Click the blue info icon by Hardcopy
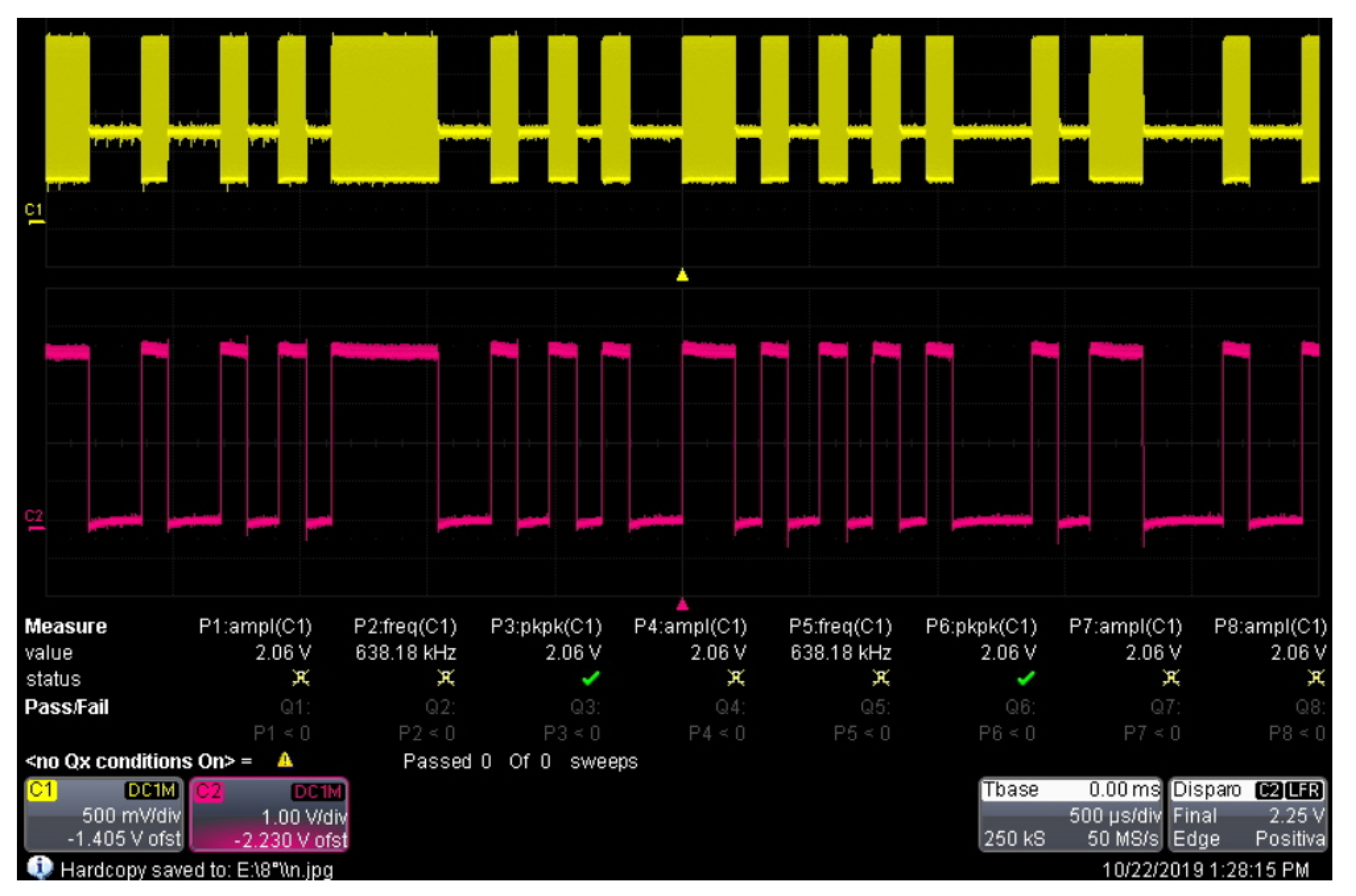Image resolution: width=1356 pixels, height=896 pixels. coord(39,867)
